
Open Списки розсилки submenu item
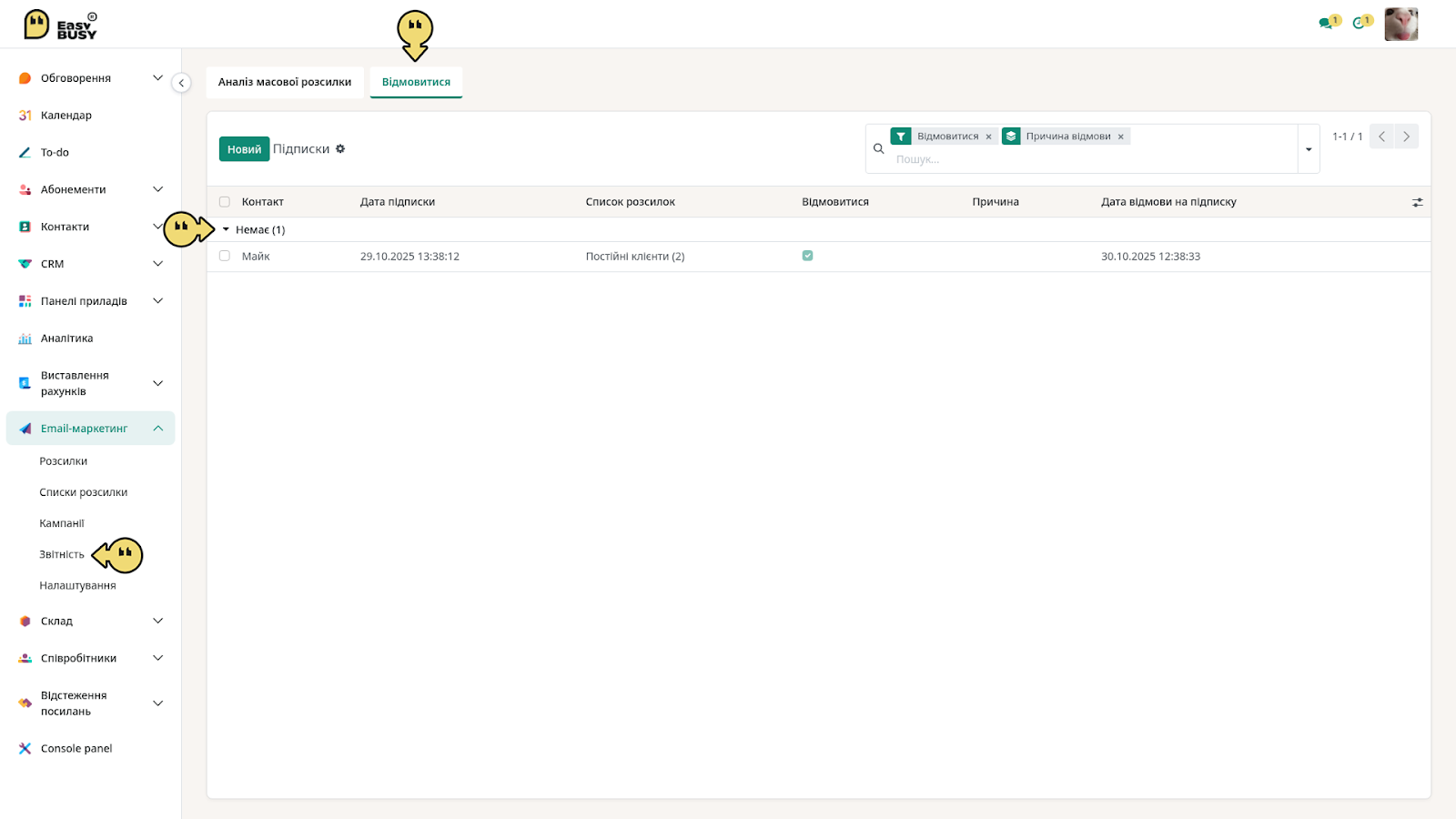[x=84, y=492]
